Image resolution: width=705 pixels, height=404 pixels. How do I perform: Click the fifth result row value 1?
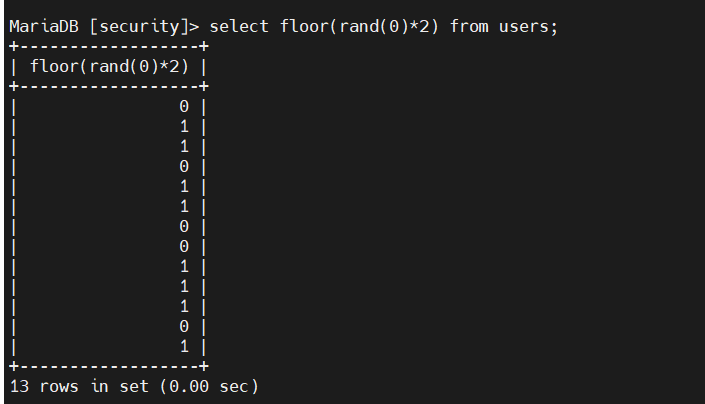point(184,186)
